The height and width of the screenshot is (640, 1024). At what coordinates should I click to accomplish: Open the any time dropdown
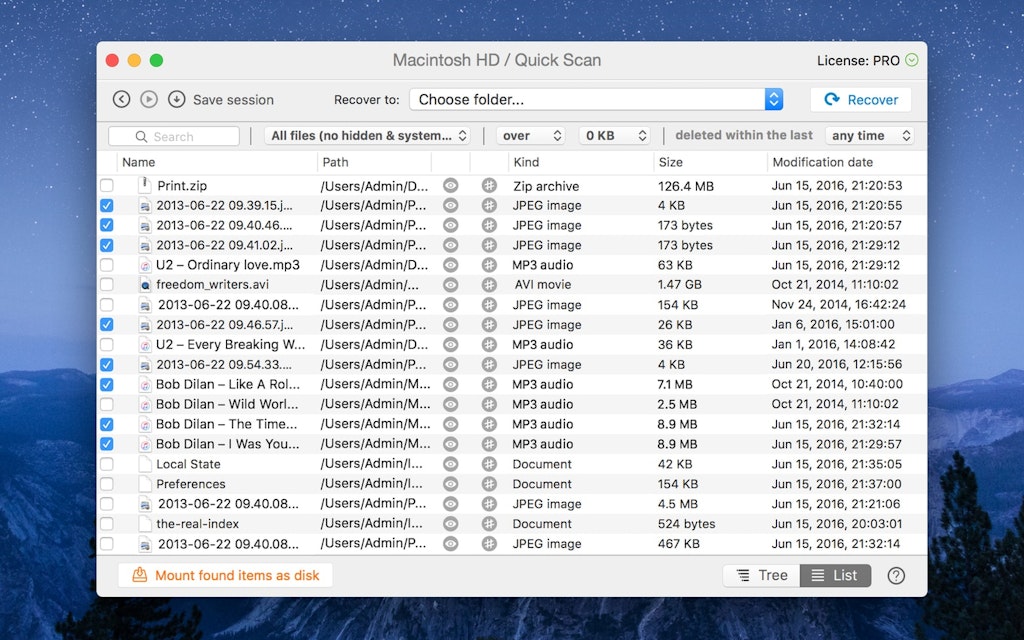[869, 136]
